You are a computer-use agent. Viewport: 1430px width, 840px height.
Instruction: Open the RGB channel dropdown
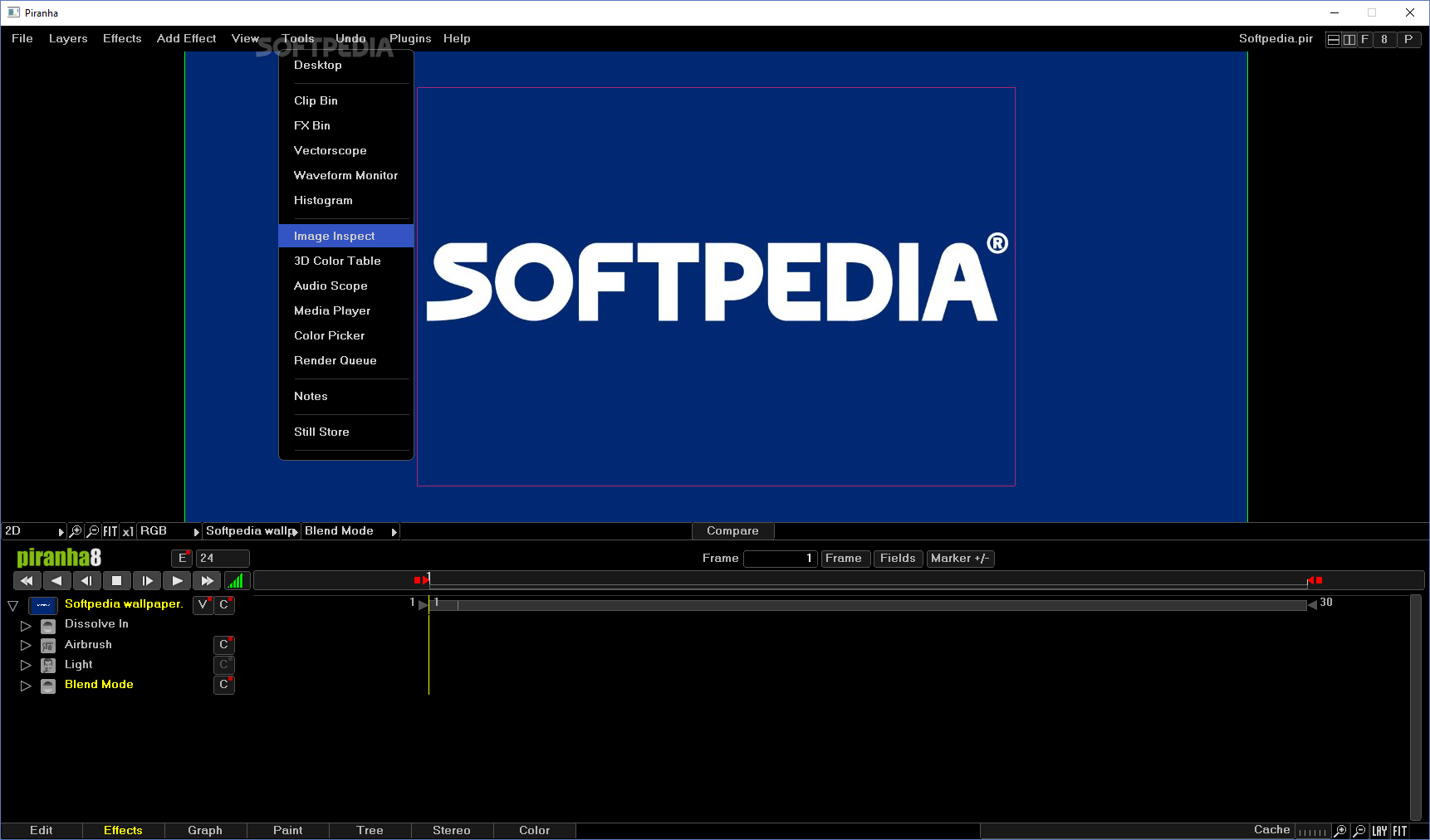pyautogui.click(x=169, y=531)
